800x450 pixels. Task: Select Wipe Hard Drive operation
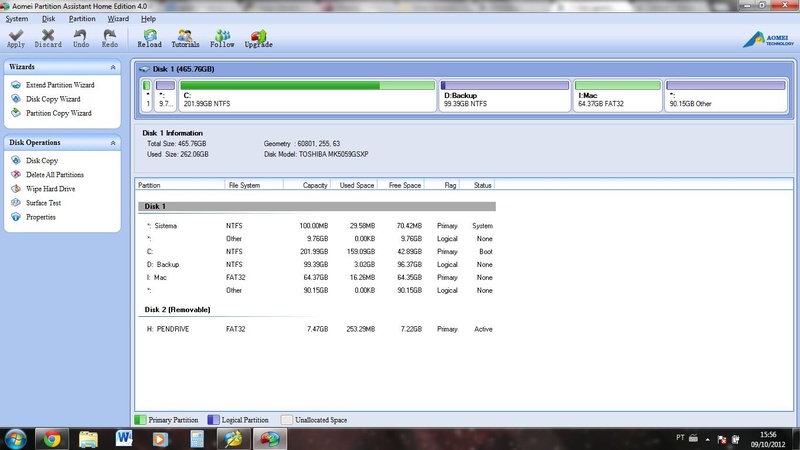tap(50, 189)
